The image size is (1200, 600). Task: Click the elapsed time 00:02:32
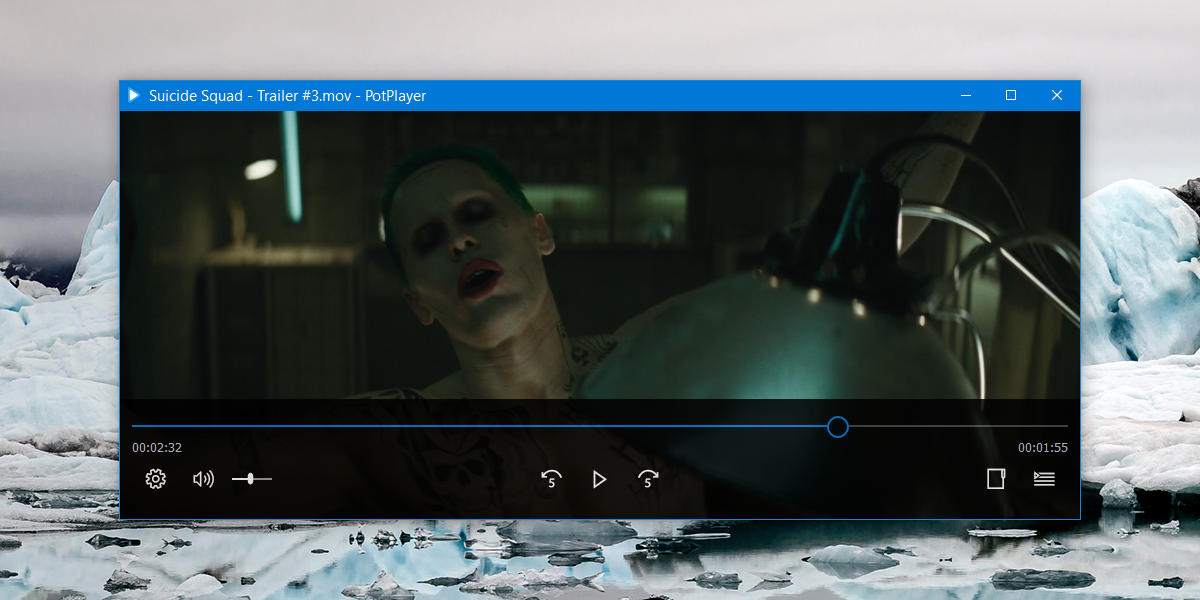(x=157, y=448)
